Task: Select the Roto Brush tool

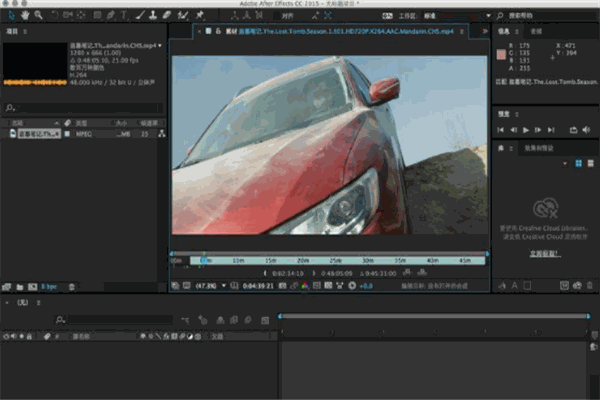Action: click(183, 15)
